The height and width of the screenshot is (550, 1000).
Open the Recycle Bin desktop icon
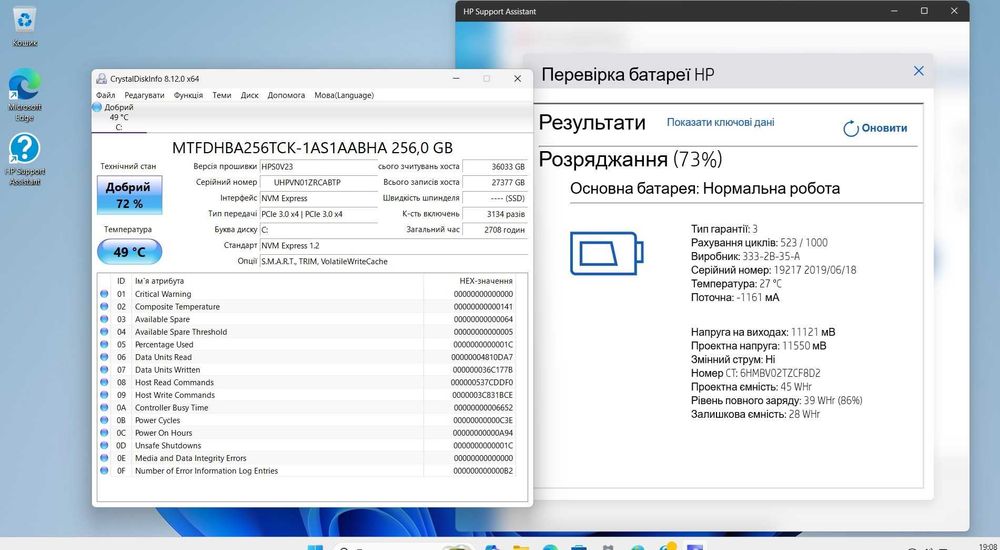[x=25, y=28]
